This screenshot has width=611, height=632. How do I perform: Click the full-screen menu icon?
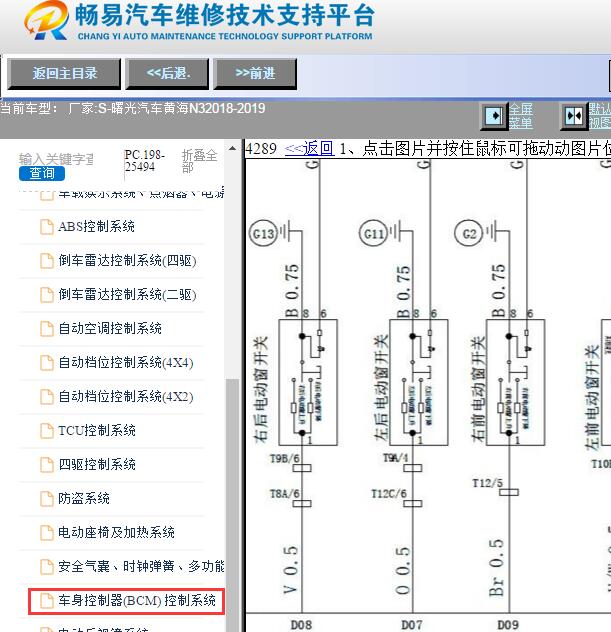coord(493,116)
